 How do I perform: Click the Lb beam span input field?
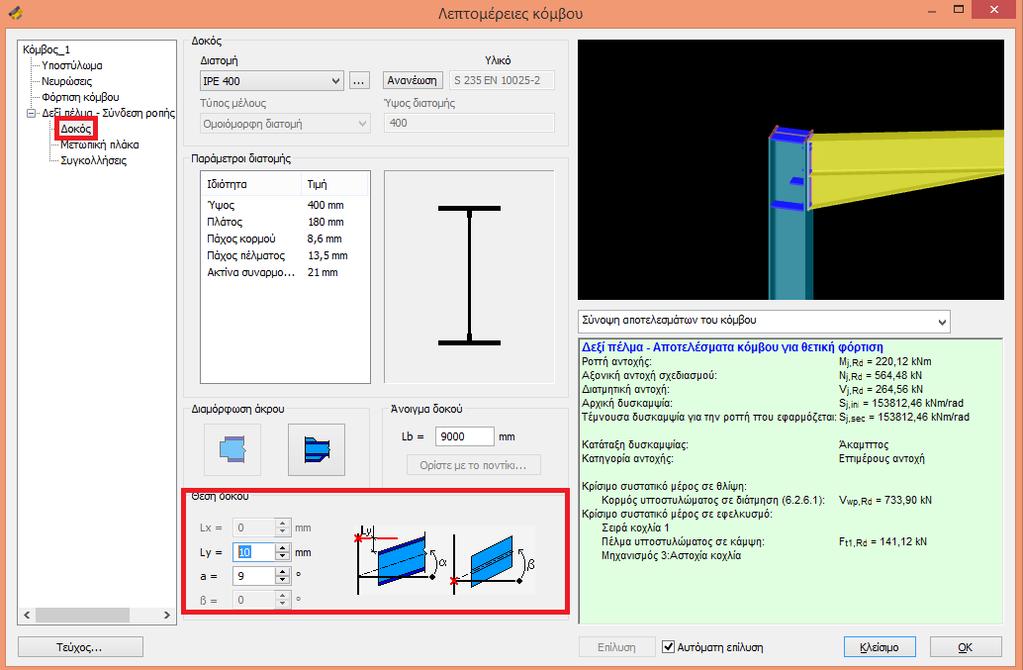[x=465, y=436]
